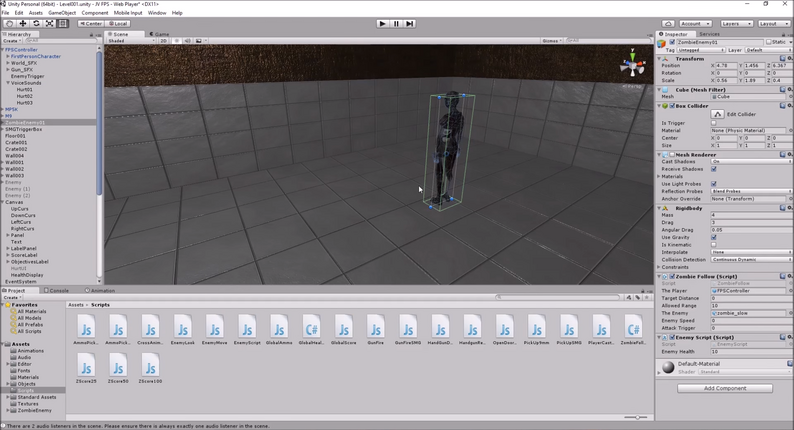Open the Layer dropdown showing Default
The height and width of the screenshot is (430, 794).
click(x=769, y=50)
